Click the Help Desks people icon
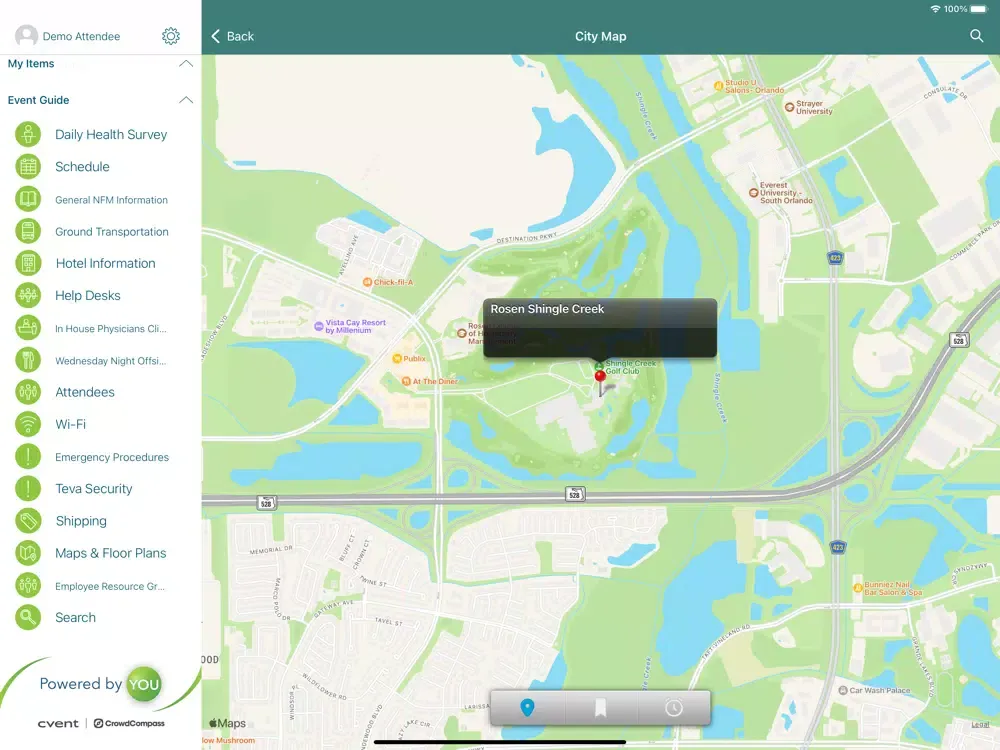 (x=28, y=295)
